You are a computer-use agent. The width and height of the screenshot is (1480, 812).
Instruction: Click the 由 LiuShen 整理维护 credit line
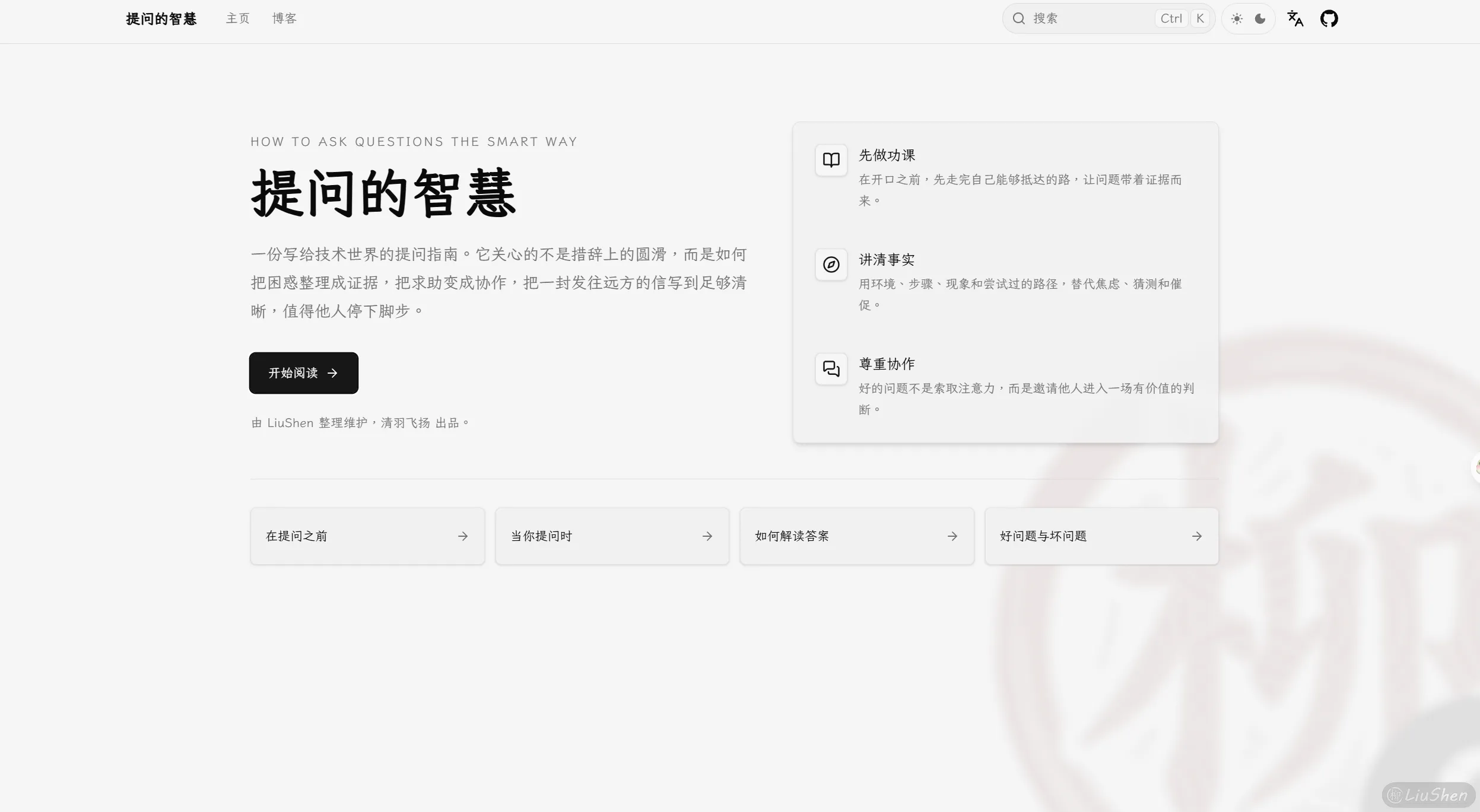tap(360, 423)
